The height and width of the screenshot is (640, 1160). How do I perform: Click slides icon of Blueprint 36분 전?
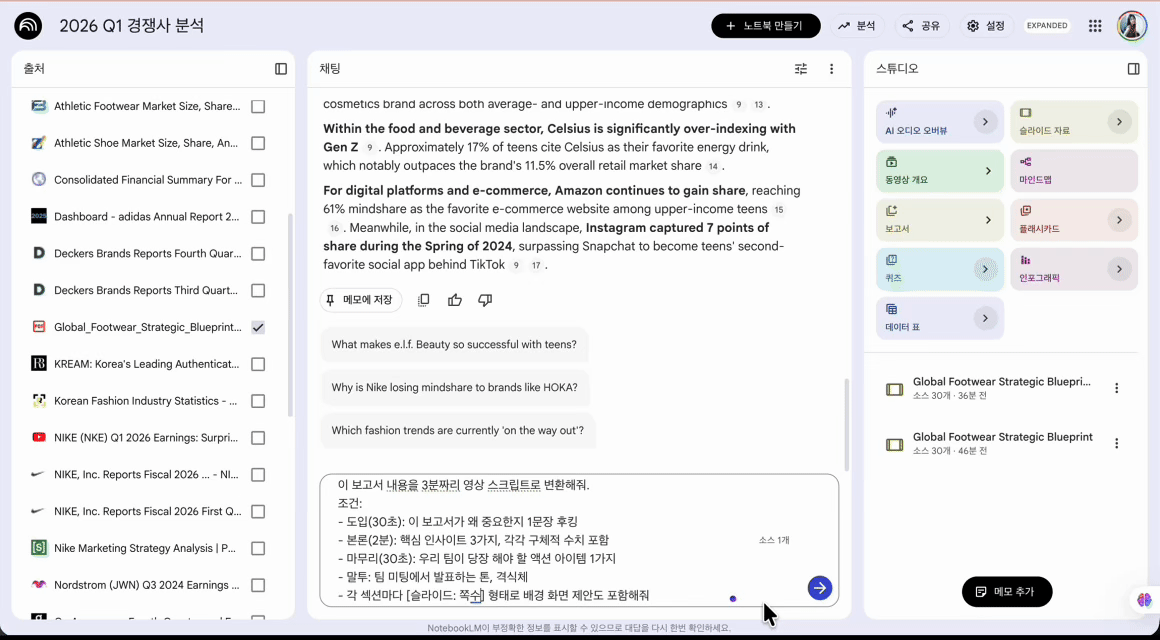[x=894, y=389]
